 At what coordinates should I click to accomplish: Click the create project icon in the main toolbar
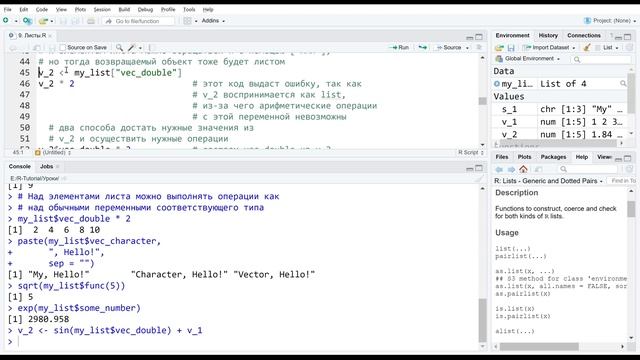coord(27,20)
